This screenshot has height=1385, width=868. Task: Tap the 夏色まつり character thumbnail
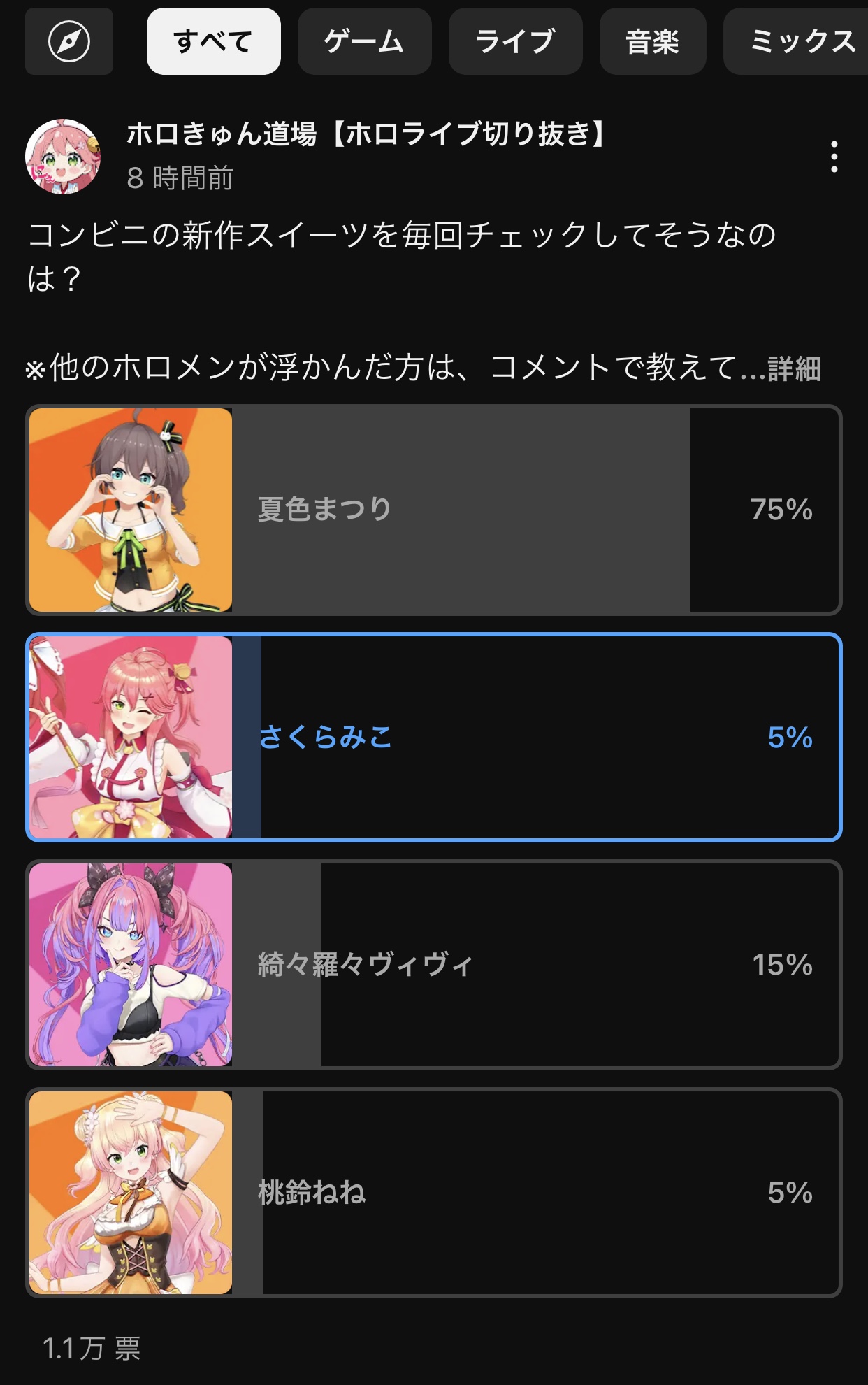pos(131,510)
